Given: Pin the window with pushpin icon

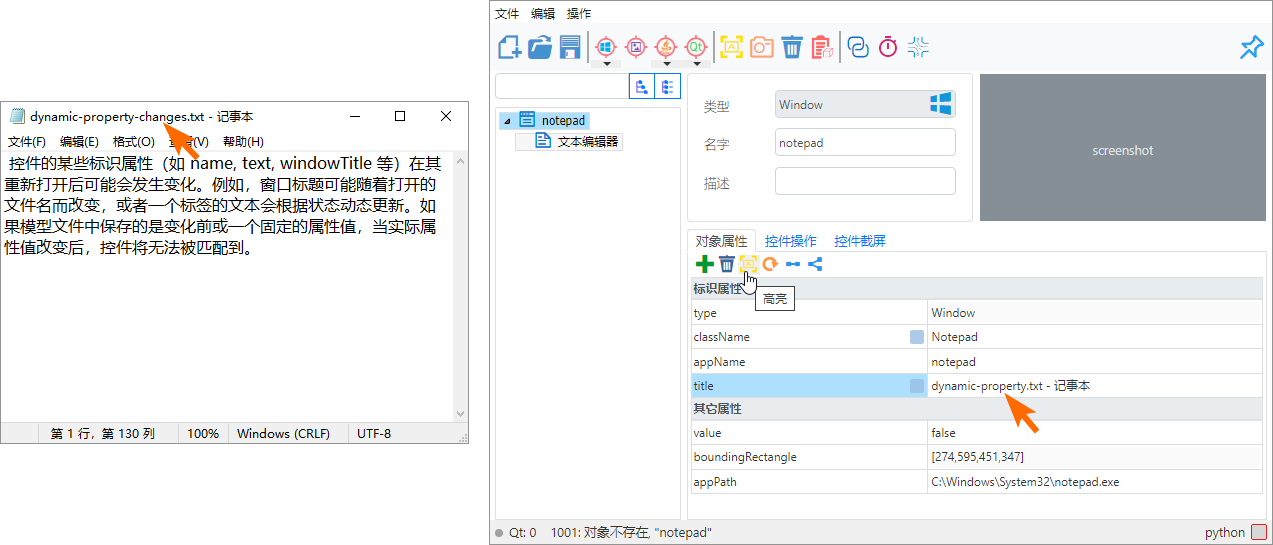Looking at the screenshot, I should click(1251, 47).
